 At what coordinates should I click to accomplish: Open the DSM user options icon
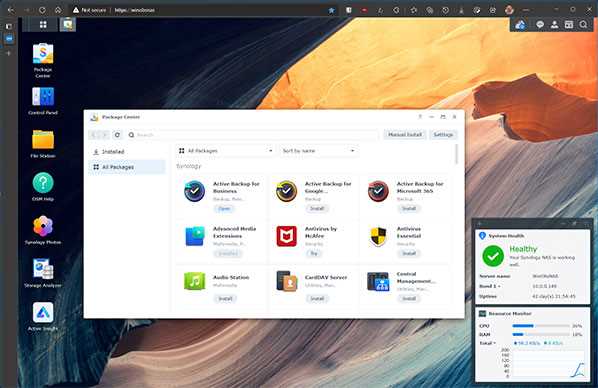point(554,25)
